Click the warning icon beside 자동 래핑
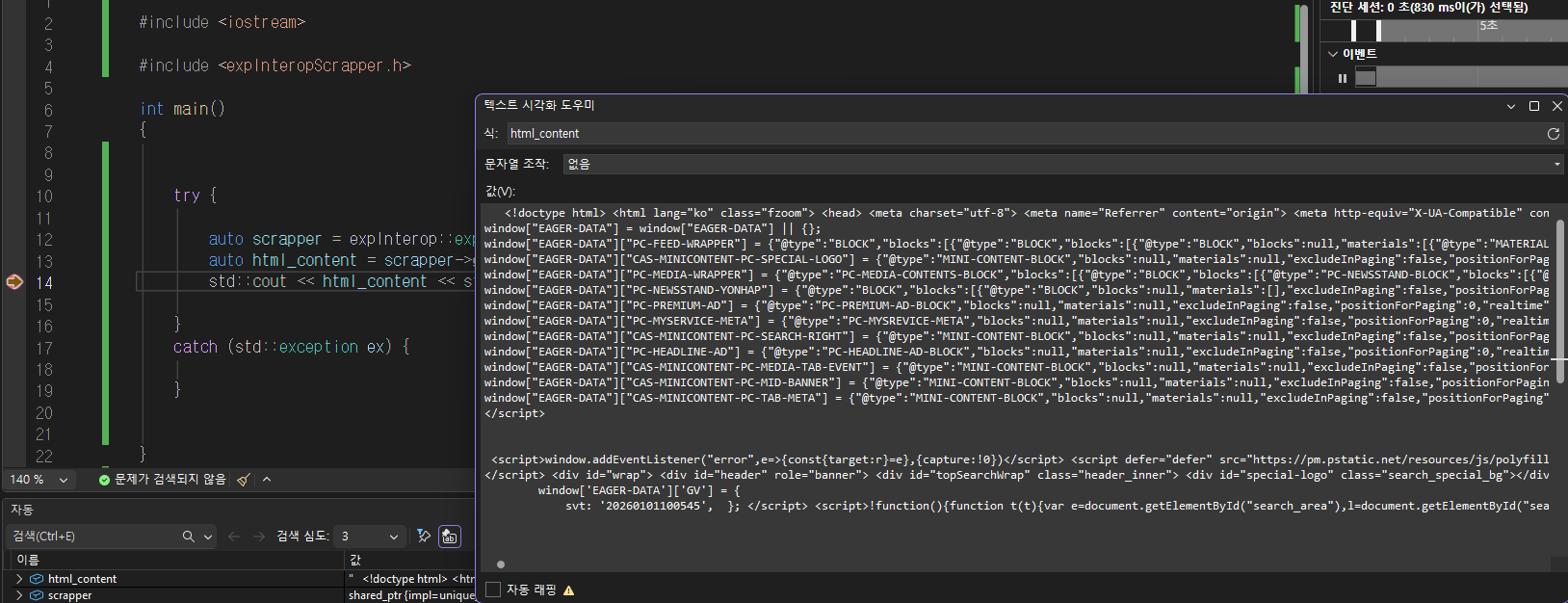1568x603 pixels. click(x=568, y=590)
